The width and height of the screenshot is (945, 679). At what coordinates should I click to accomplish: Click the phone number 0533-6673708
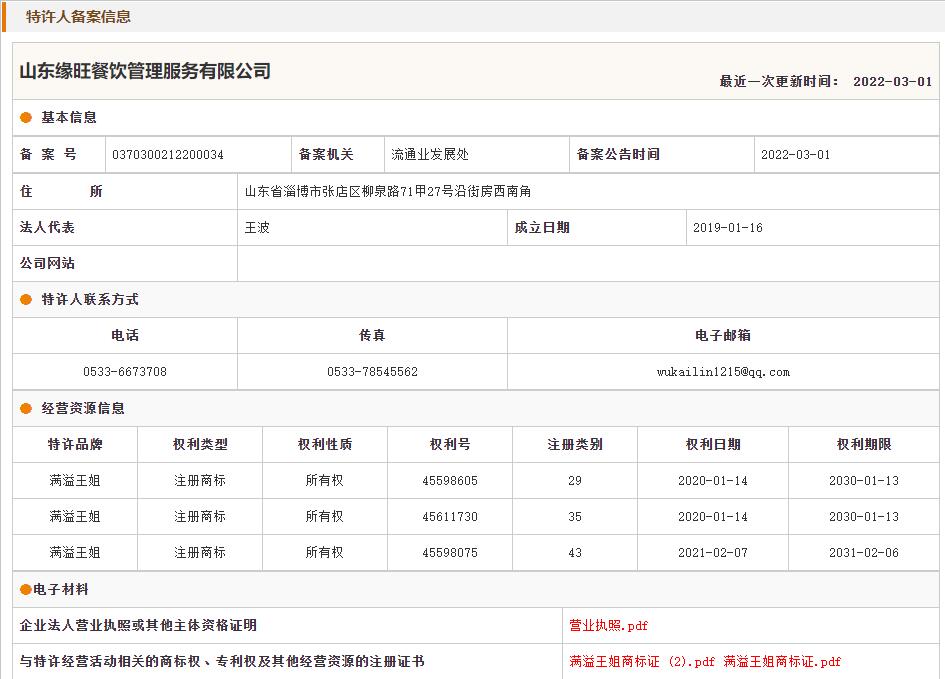pos(125,372)
